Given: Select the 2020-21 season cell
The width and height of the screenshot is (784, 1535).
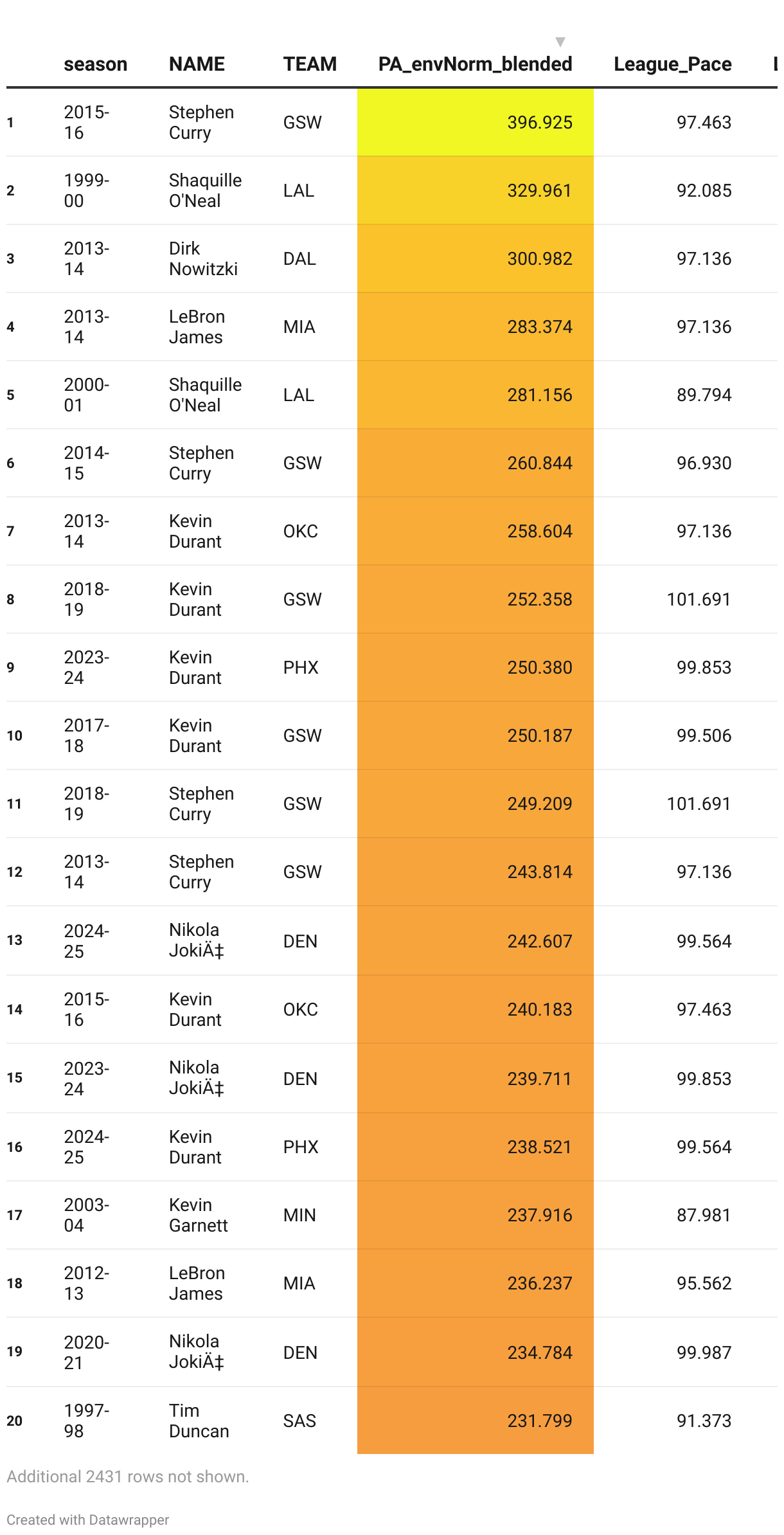Looking at the screenshot, I should (x=87, y=1352).
